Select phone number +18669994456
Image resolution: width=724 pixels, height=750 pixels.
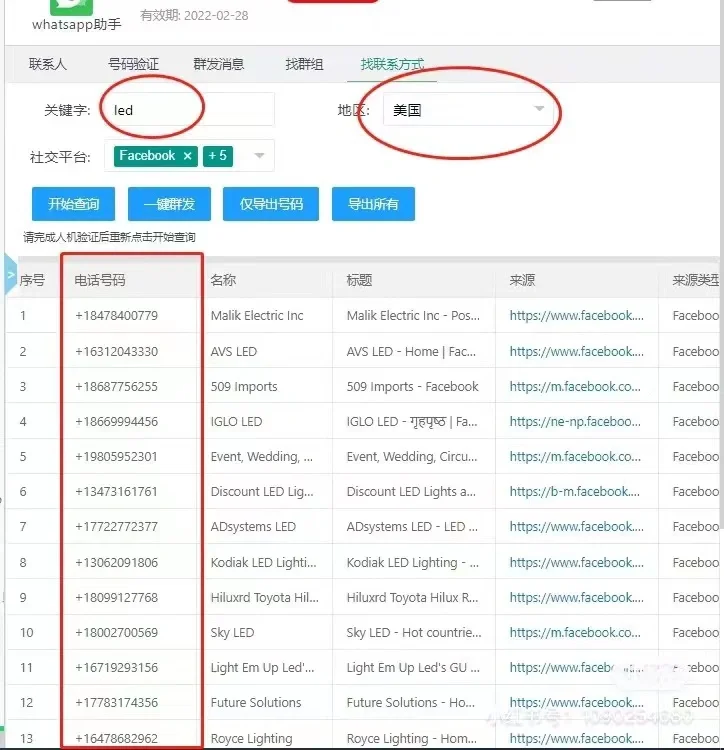(x=116, y=421)
